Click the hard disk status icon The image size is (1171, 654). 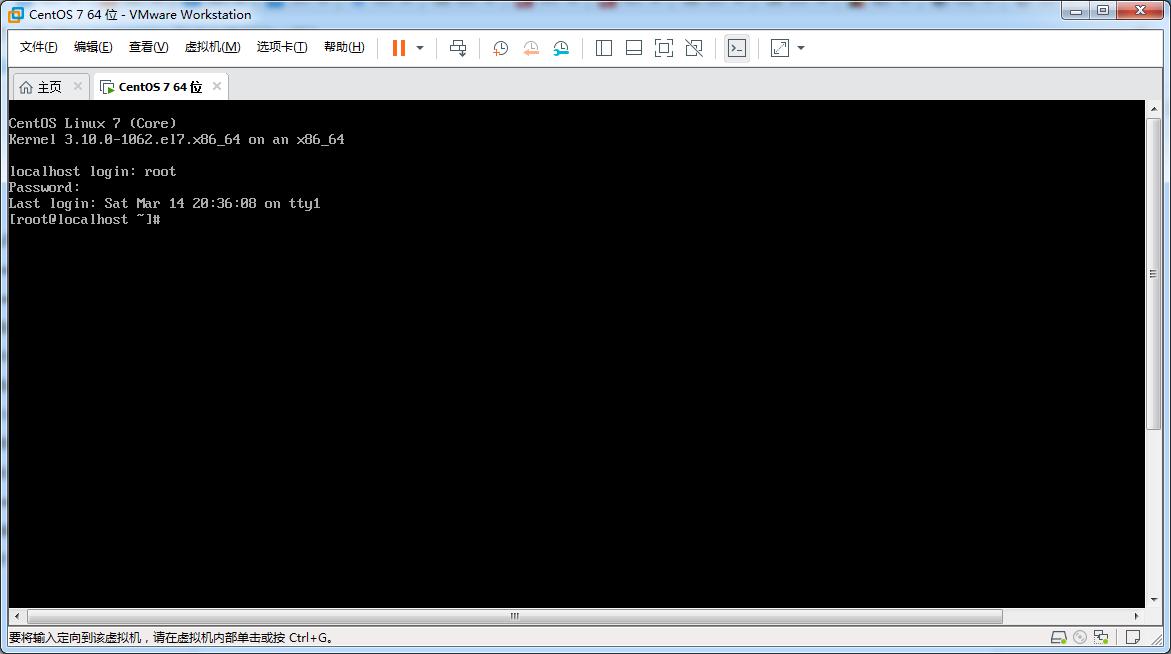pyautogui.click(x=1059, y=637)
